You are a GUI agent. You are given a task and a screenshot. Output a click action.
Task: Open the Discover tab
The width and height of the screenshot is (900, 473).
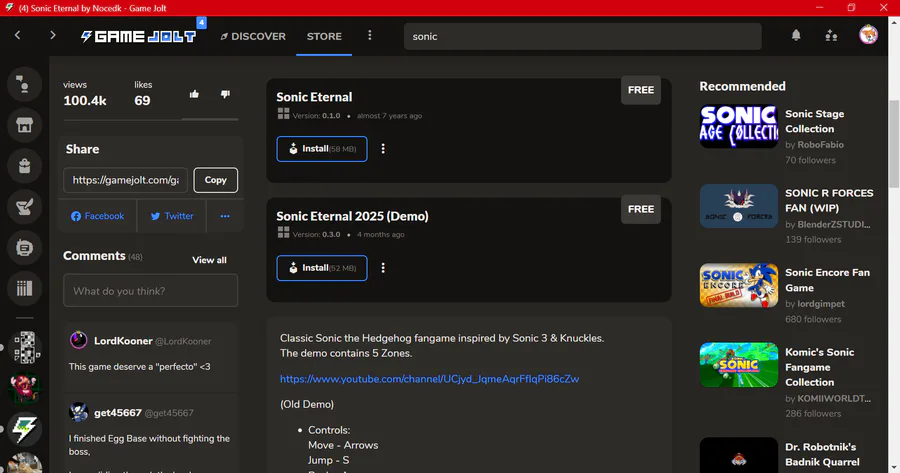click(x=253, y=36)
